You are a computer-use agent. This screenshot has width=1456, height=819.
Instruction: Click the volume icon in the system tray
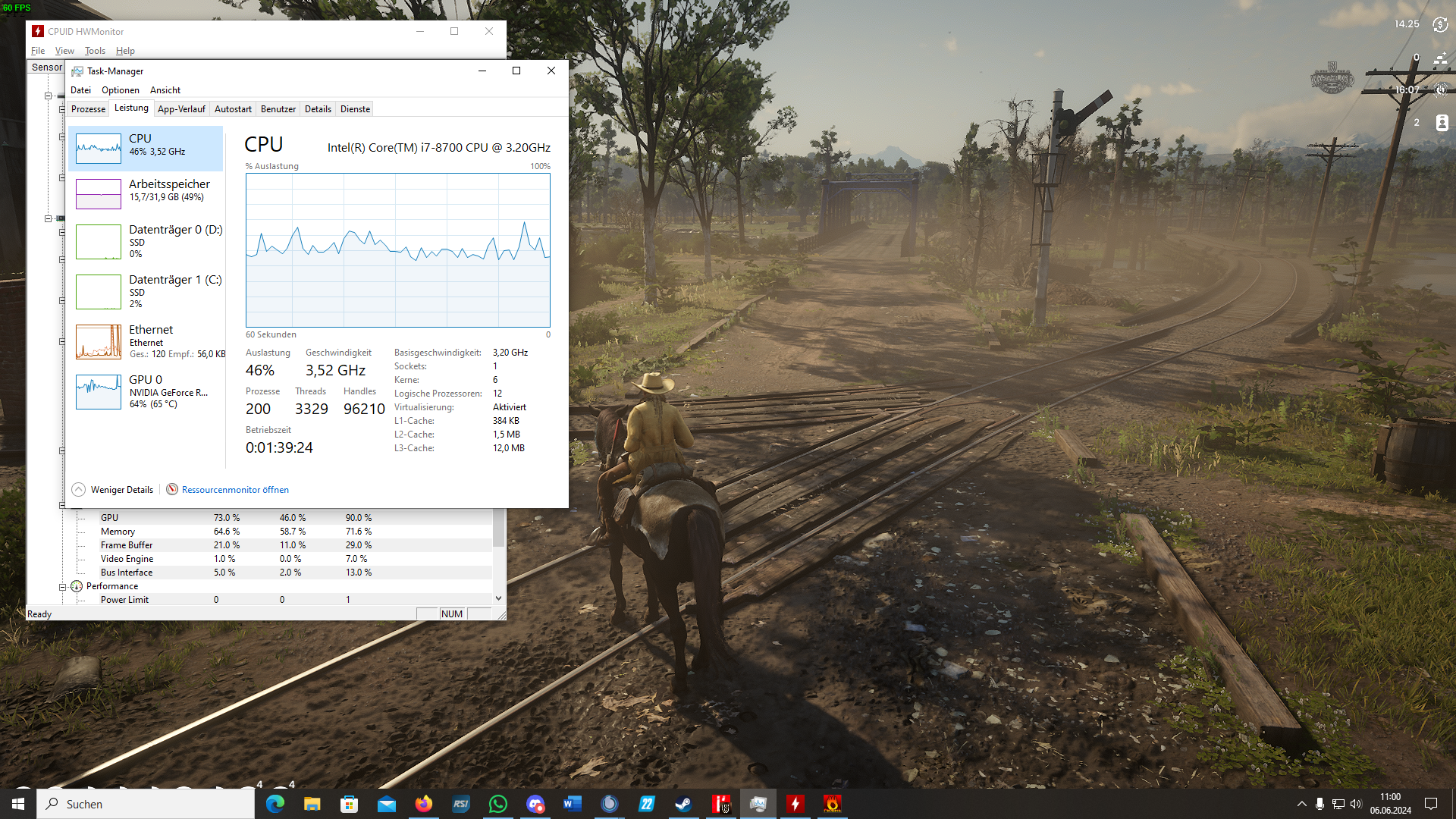(x=1356, y=804)
